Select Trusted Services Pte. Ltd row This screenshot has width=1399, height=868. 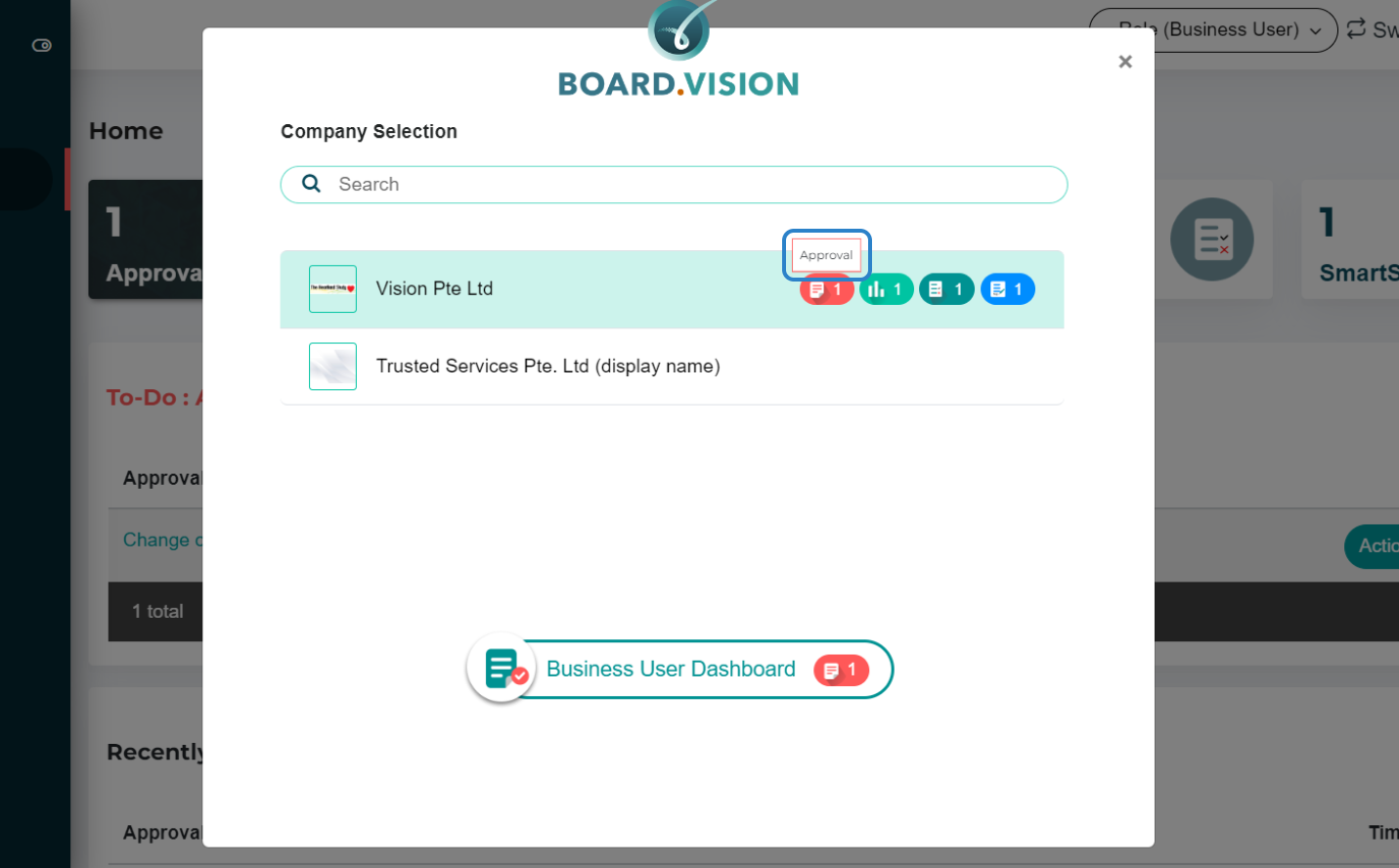coord(672,367)
